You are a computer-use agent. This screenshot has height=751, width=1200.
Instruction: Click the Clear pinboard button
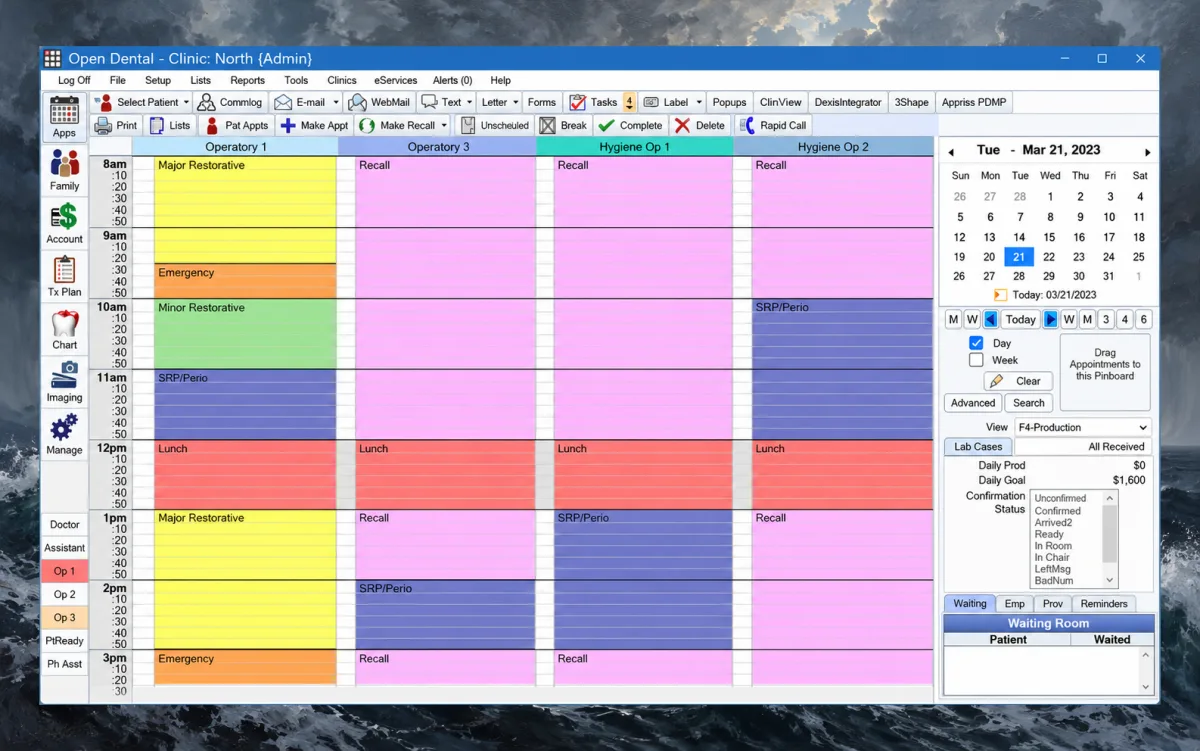coord(1019,381)
